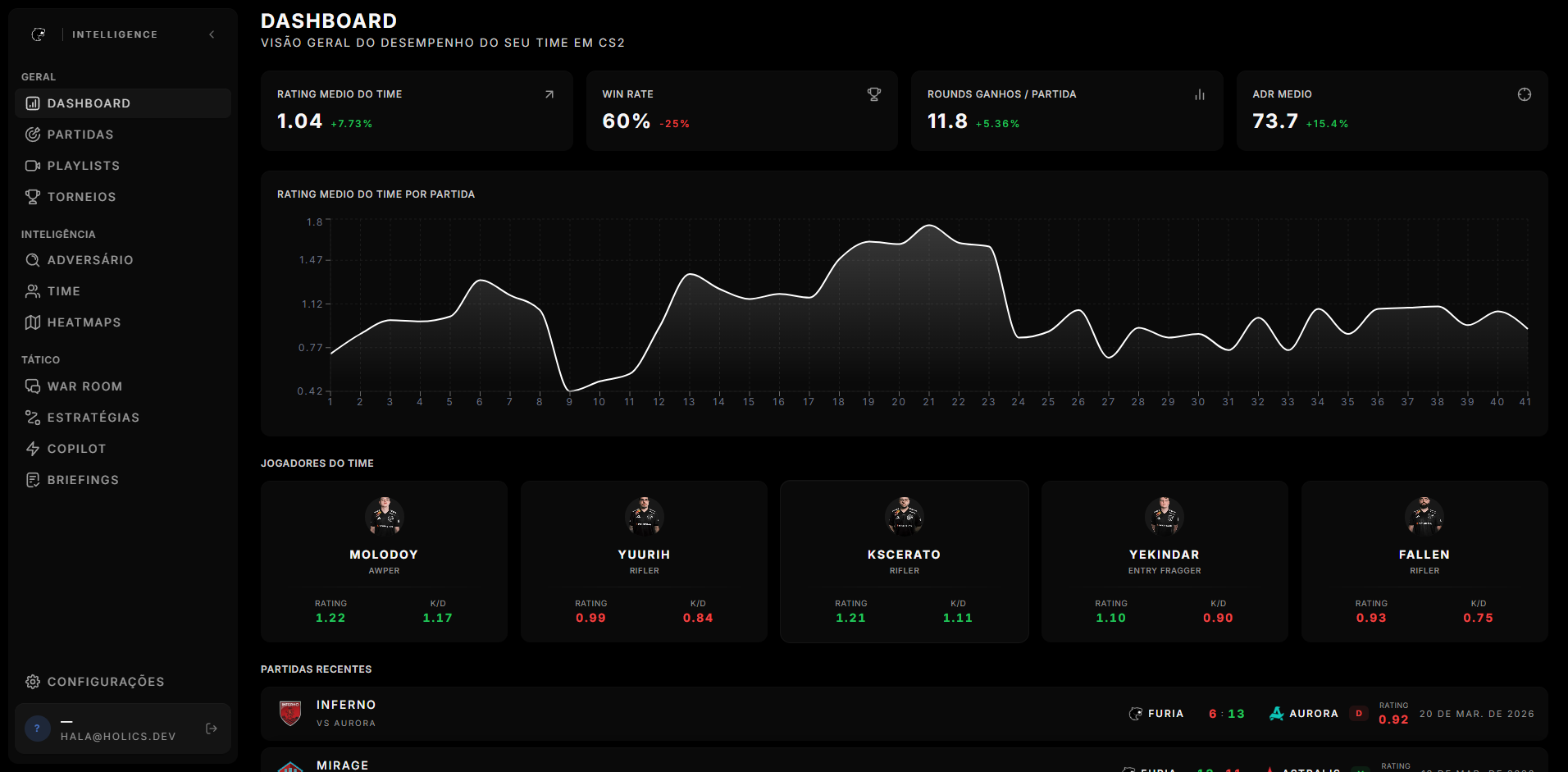Click the War Room icon
The image size is (1568, 772).
[x=33, y=386]
